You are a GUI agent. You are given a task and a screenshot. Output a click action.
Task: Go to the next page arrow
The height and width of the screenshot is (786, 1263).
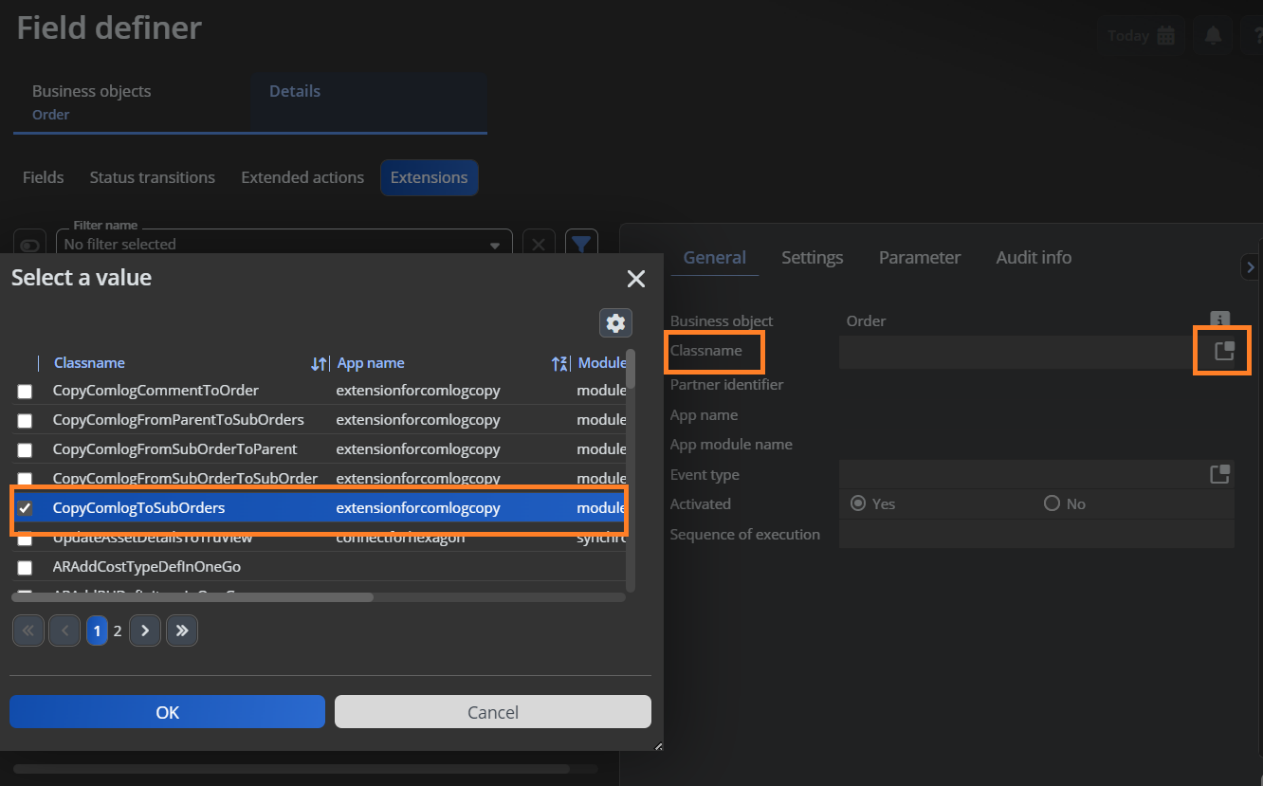(x=145, y=630)
